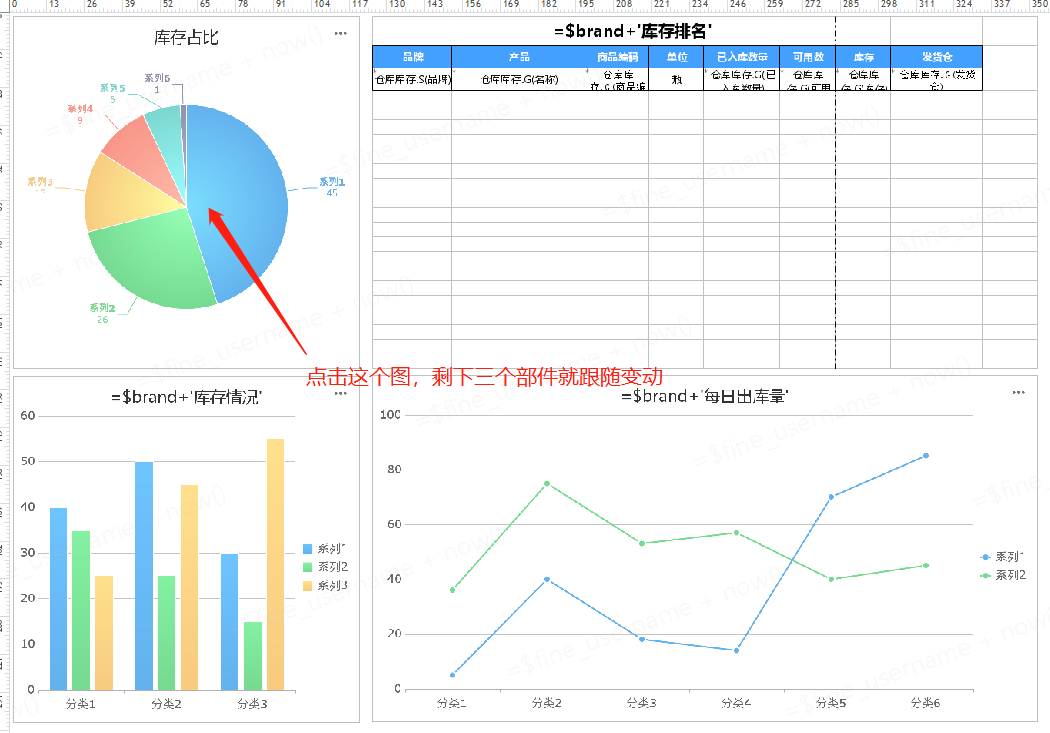Select the 商品编码 header cell
1050x733 pixels.
pyautogui.click(x=617, y=57)
